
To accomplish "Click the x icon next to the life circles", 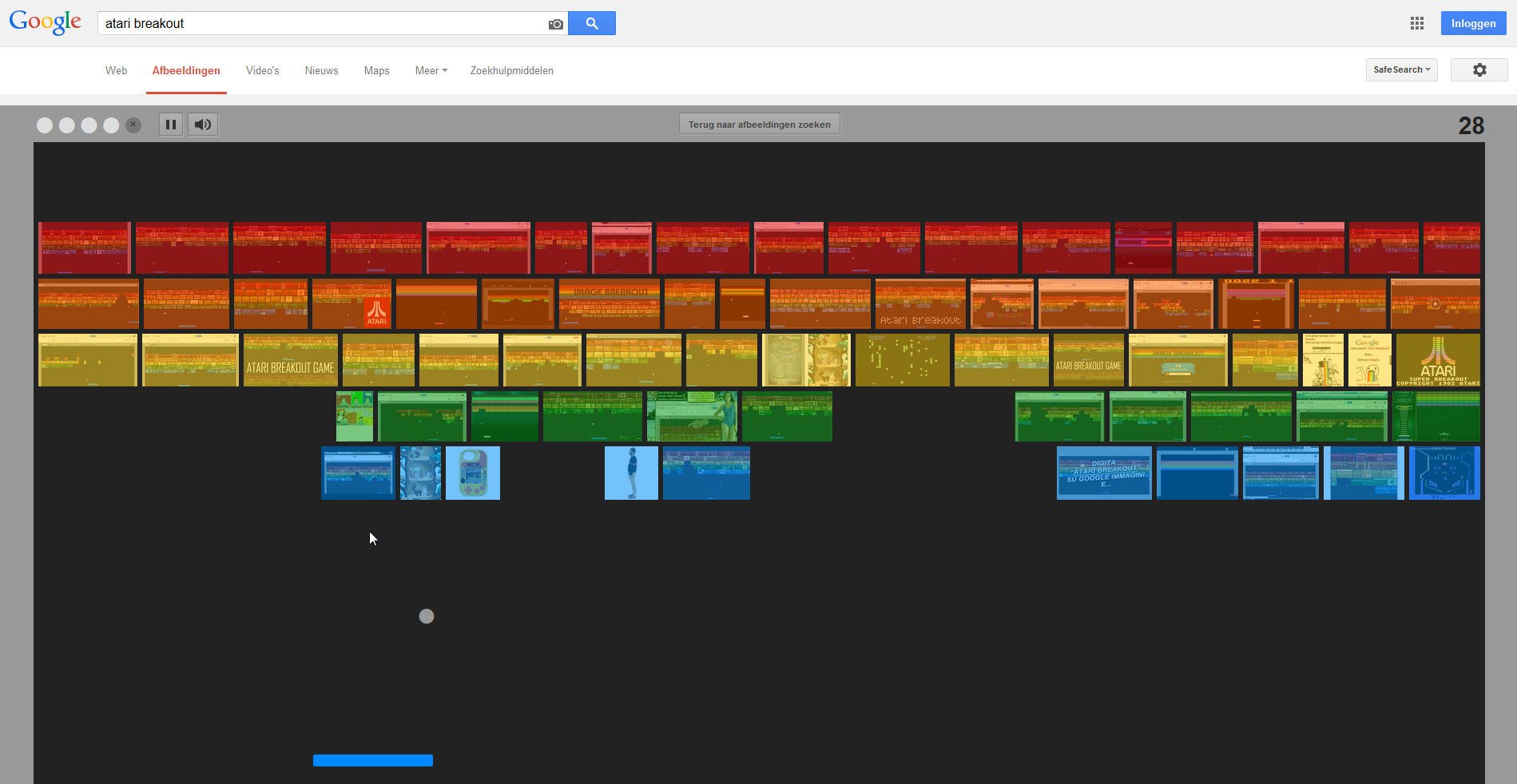I will (133, 125).
